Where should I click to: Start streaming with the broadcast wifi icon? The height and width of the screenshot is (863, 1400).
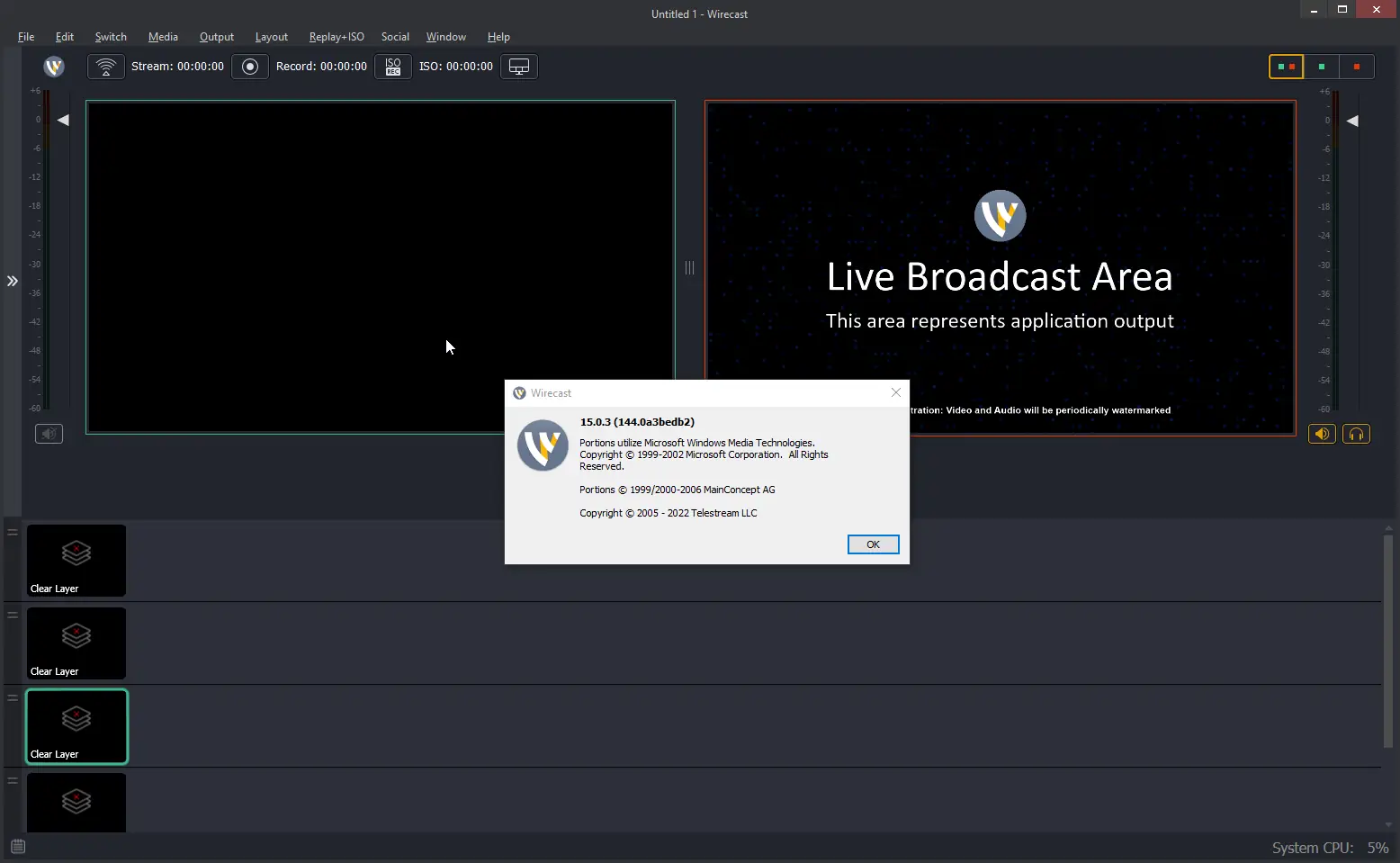point(106,67)
